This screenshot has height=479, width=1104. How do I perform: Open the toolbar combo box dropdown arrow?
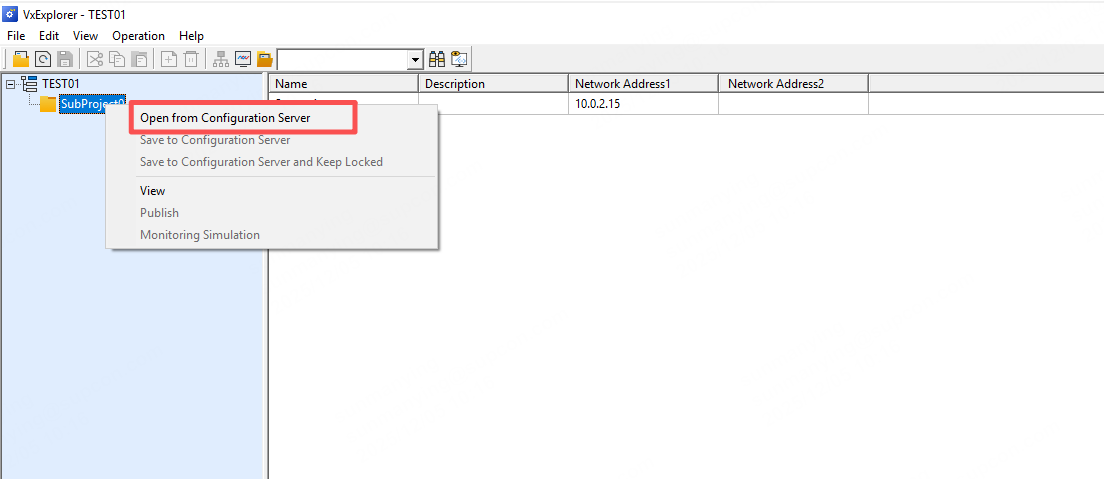click(x=416, y=60)
